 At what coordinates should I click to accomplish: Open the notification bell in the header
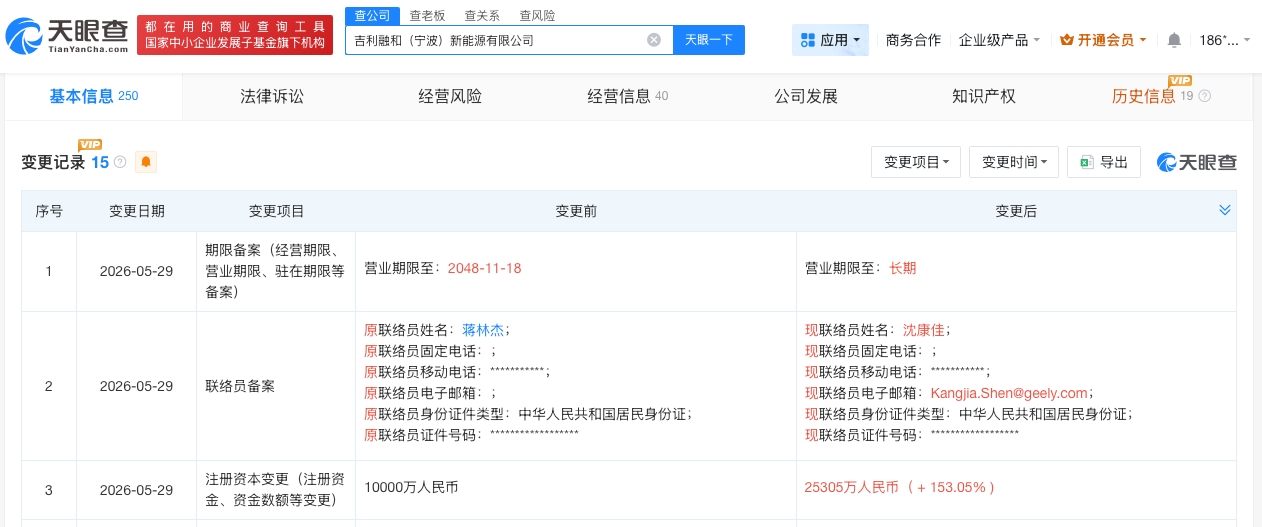tap(1174, 40)
